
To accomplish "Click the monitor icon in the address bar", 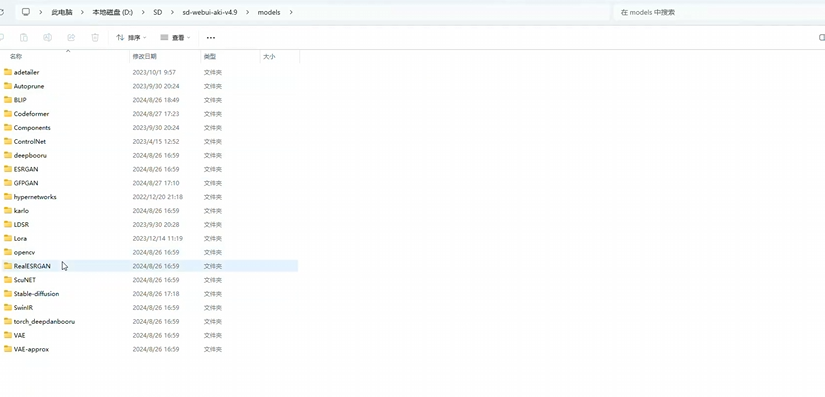I will [26, 12].
